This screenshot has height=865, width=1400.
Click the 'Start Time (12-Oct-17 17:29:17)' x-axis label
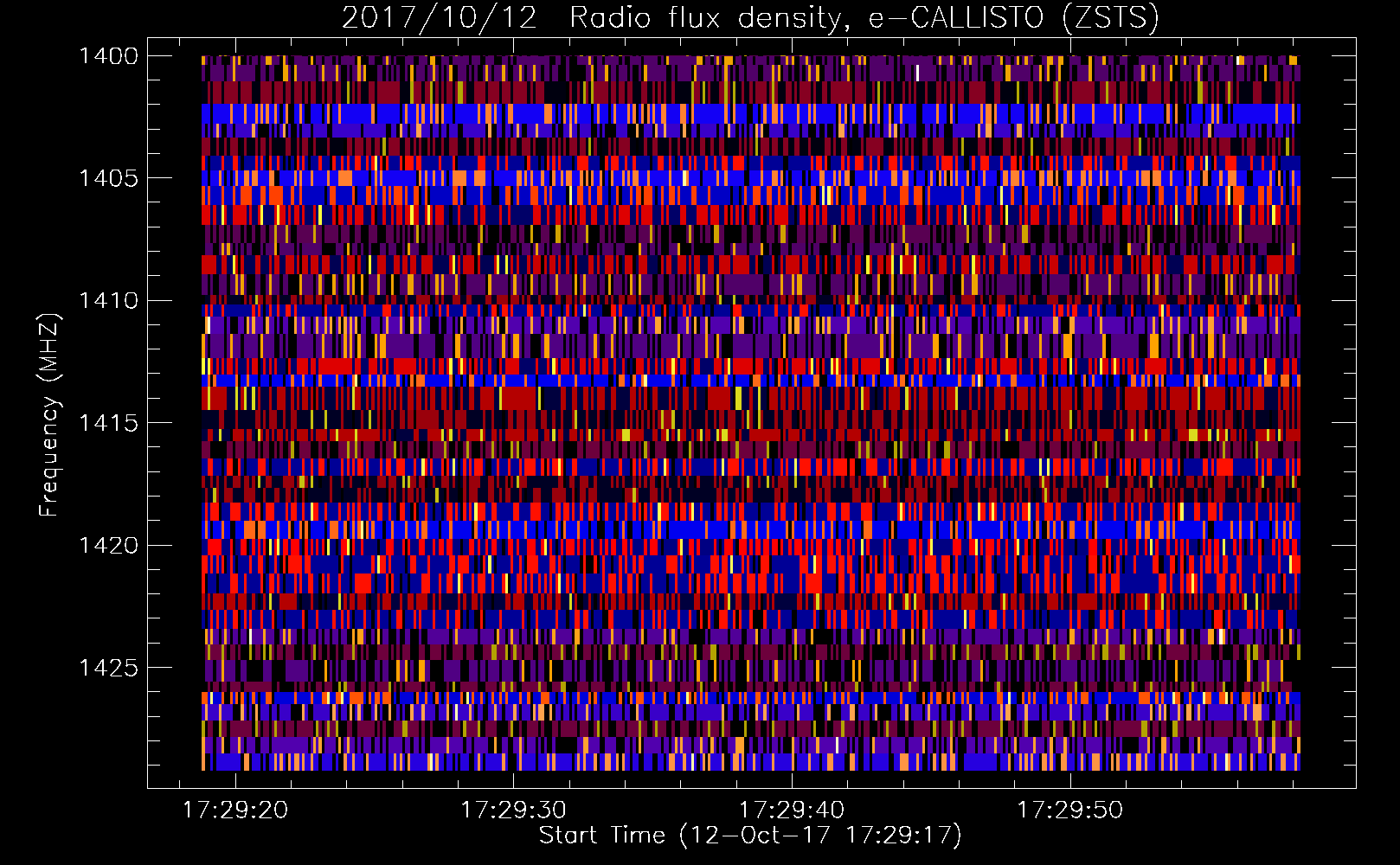point(750,836)
